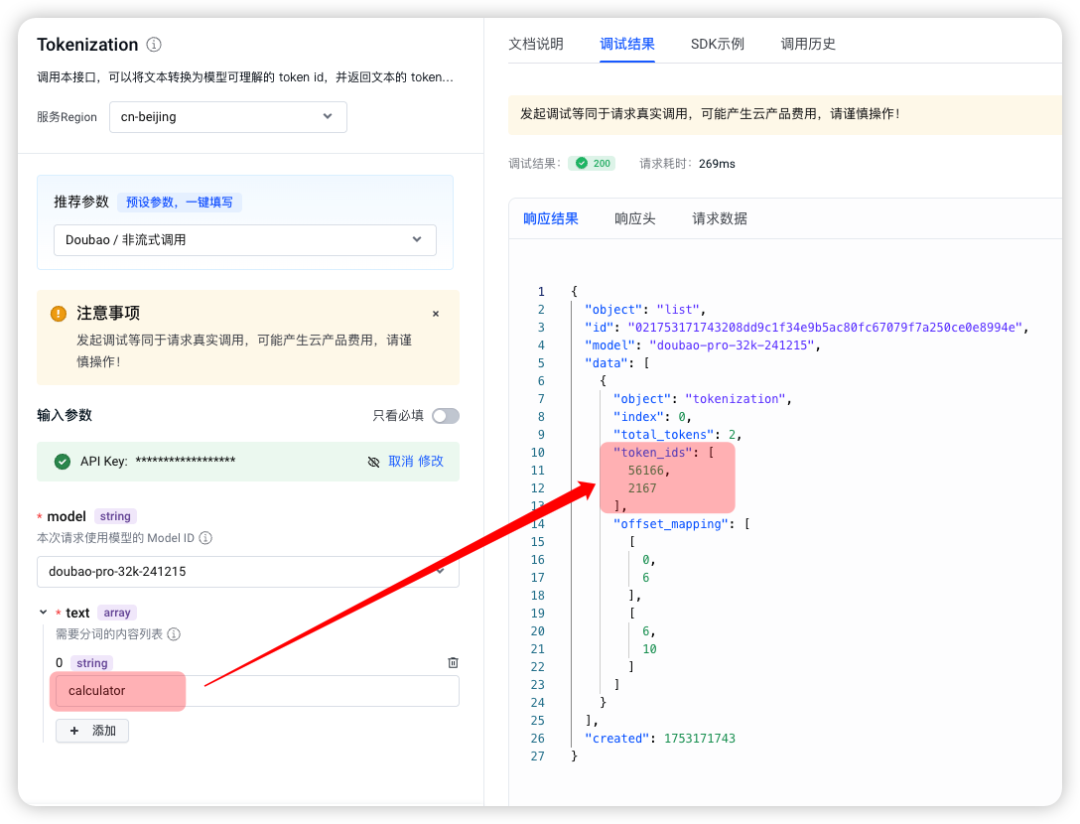Click the string type tag next to model
Viewport: 1080px width, 824px height.
click(115, 517)
